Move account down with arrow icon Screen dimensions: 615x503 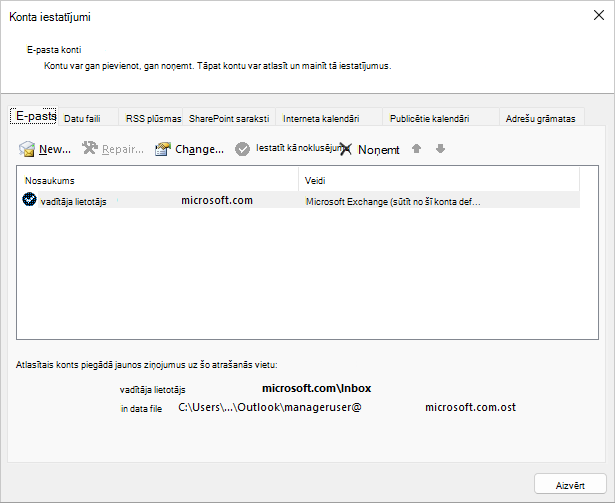(440, 149)
